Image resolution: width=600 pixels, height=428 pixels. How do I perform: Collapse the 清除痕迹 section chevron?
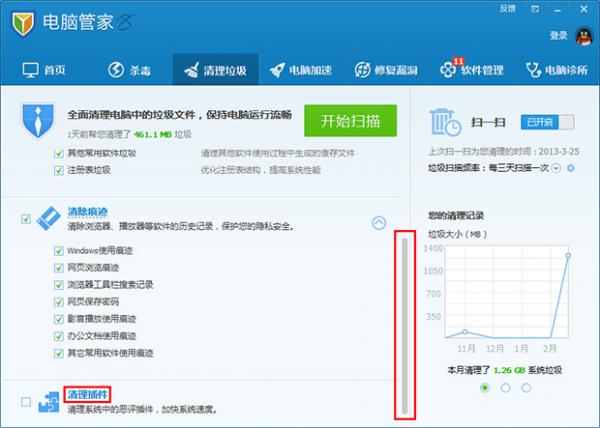point(379,223)
